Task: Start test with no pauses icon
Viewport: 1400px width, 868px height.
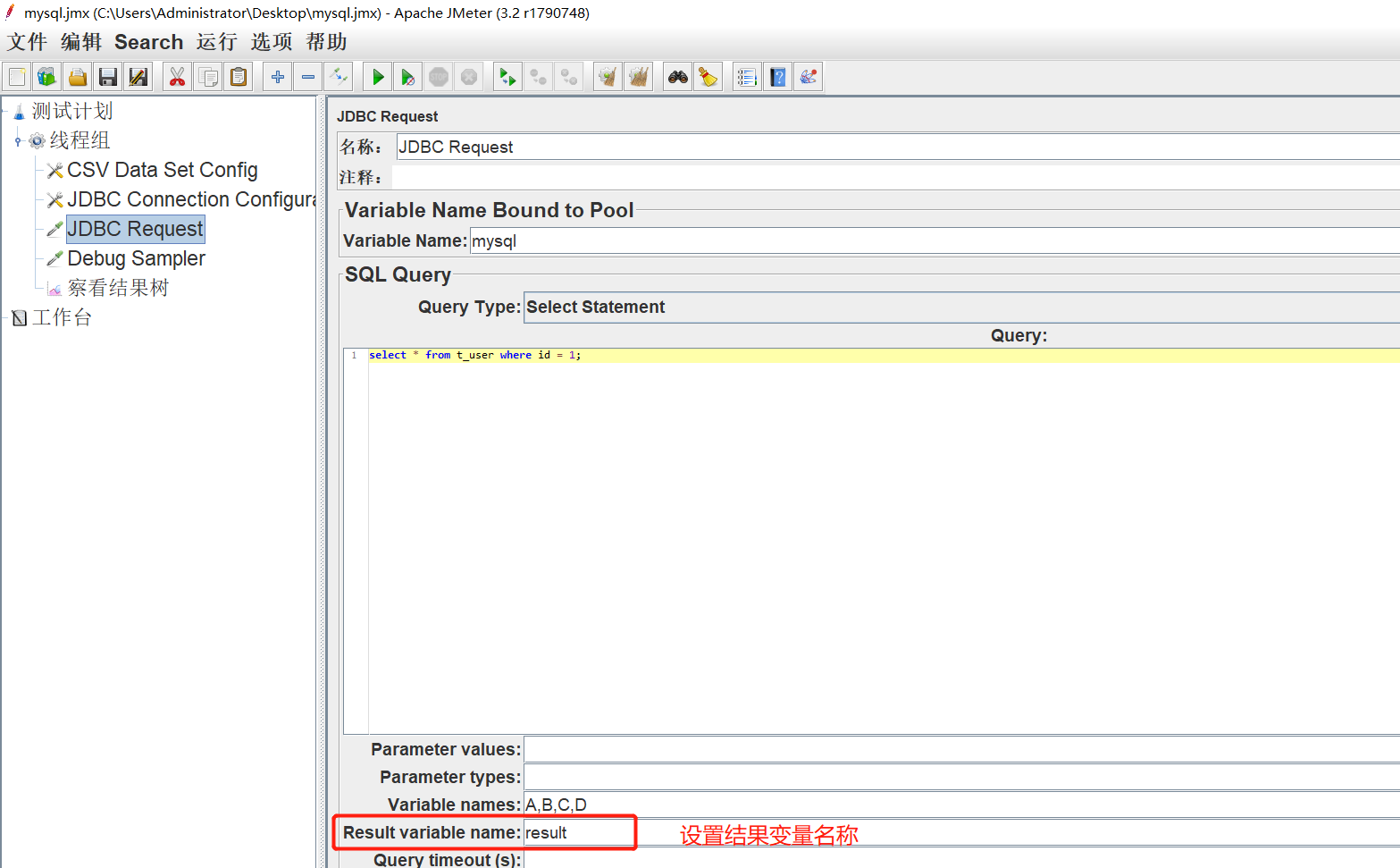Action: coord(408,77)
